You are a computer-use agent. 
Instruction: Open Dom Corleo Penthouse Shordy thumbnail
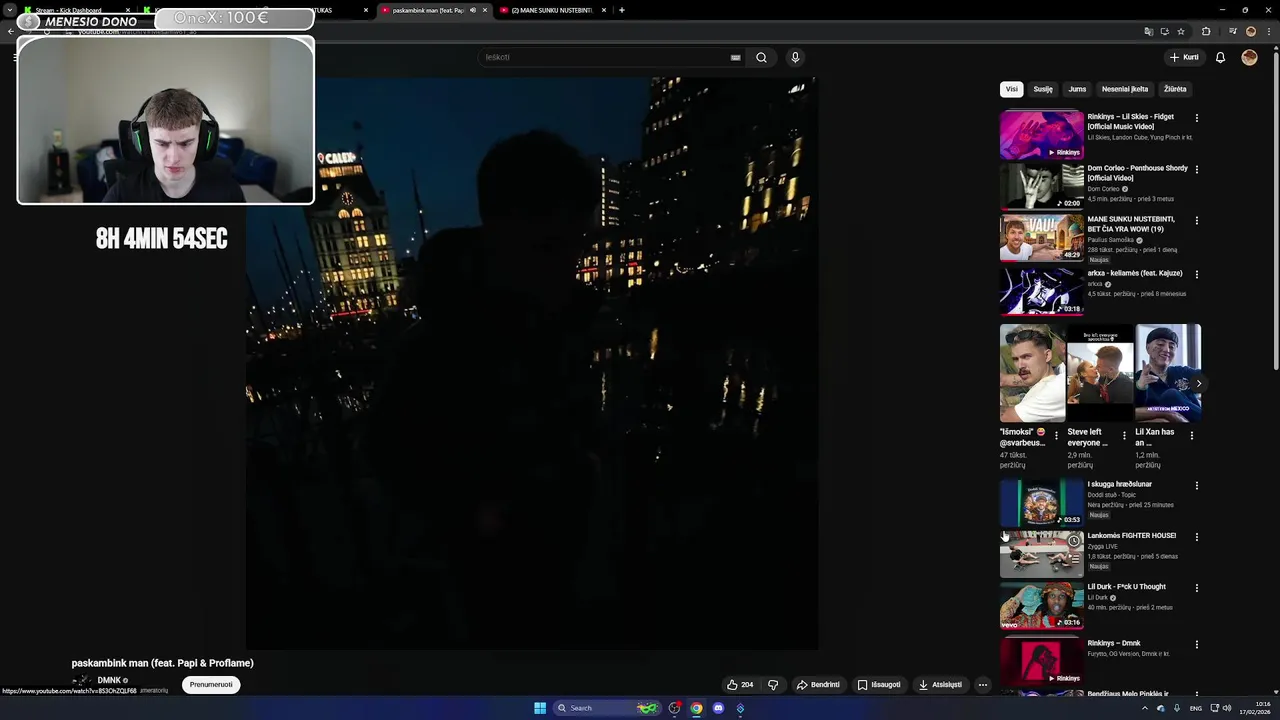tap(1041, 186)
